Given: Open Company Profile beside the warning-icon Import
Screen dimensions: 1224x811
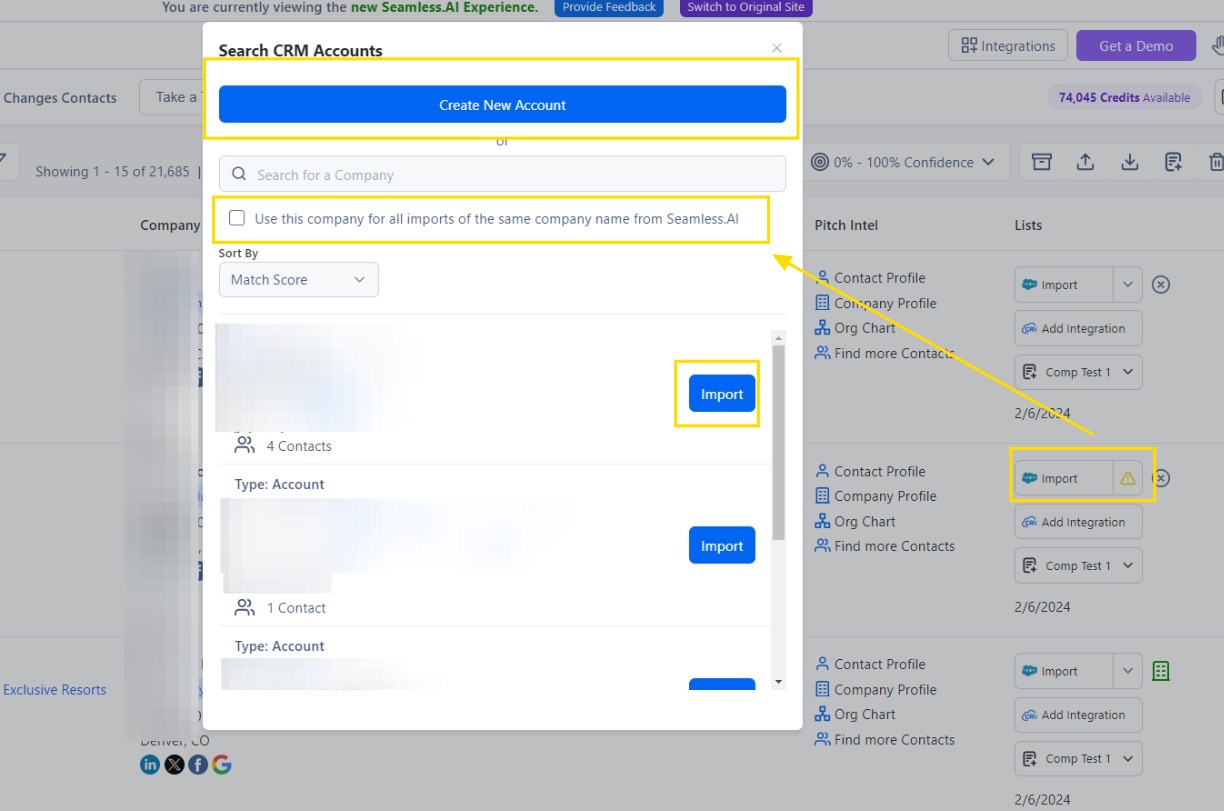Looking at the screenshot, I should click(x=876, y=496).
